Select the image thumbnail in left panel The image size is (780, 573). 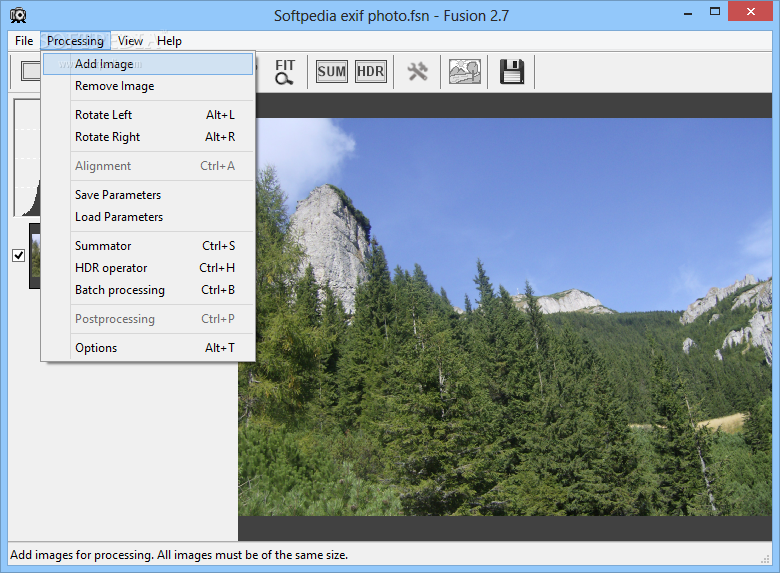35,256
